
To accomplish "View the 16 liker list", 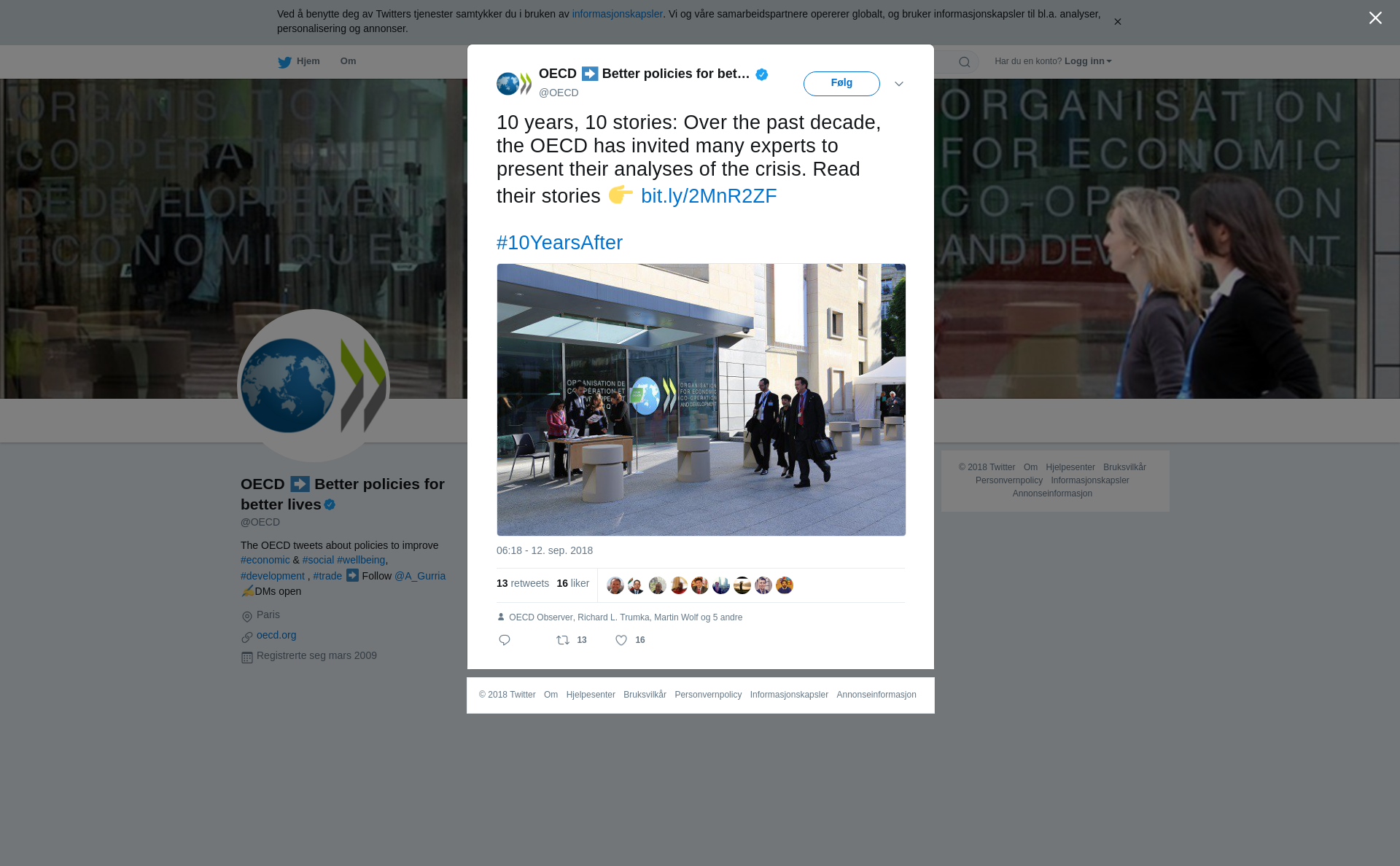I will 573,583.
